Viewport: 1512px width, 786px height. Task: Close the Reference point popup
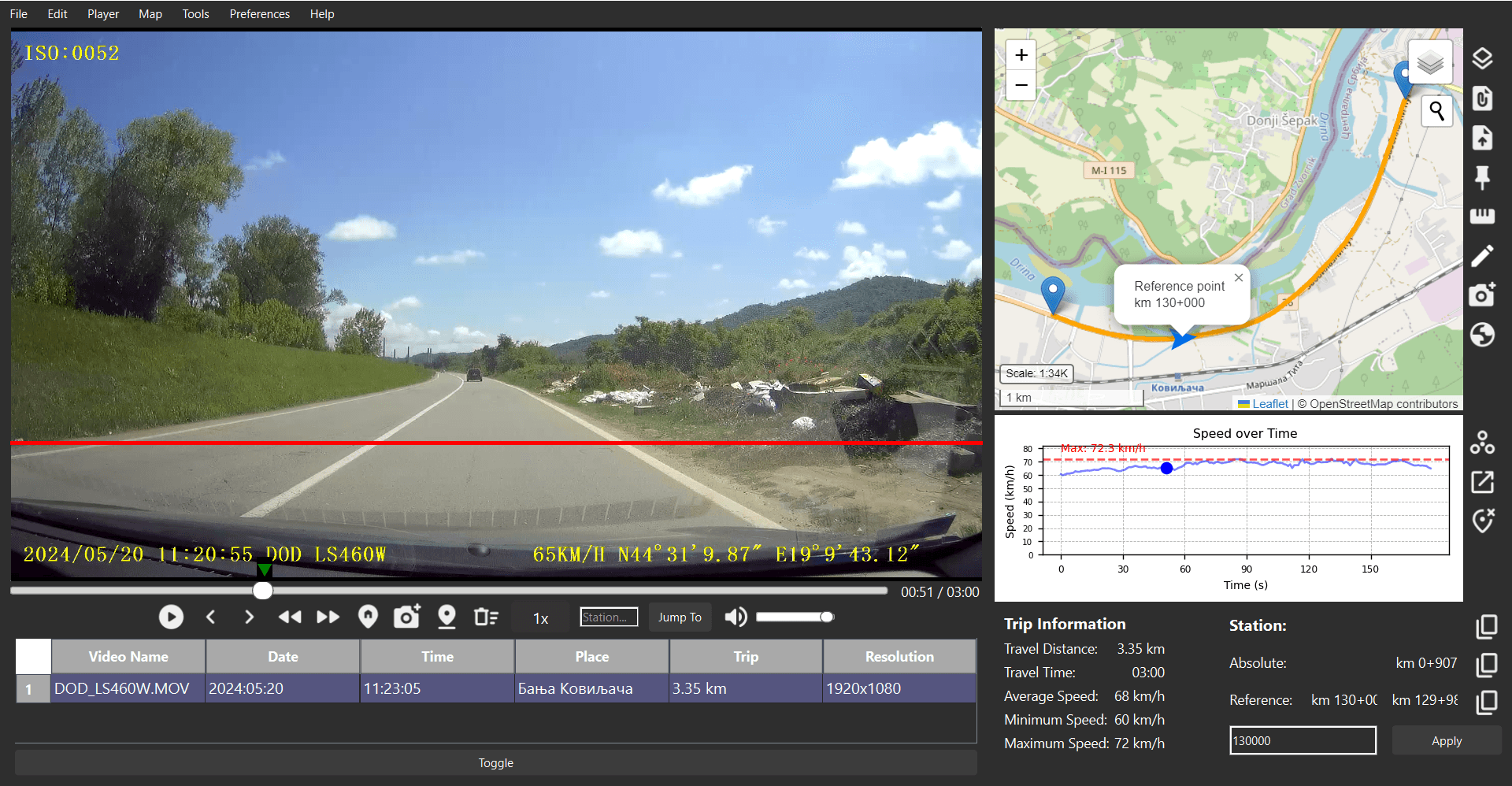click(x=1238, y=277)
